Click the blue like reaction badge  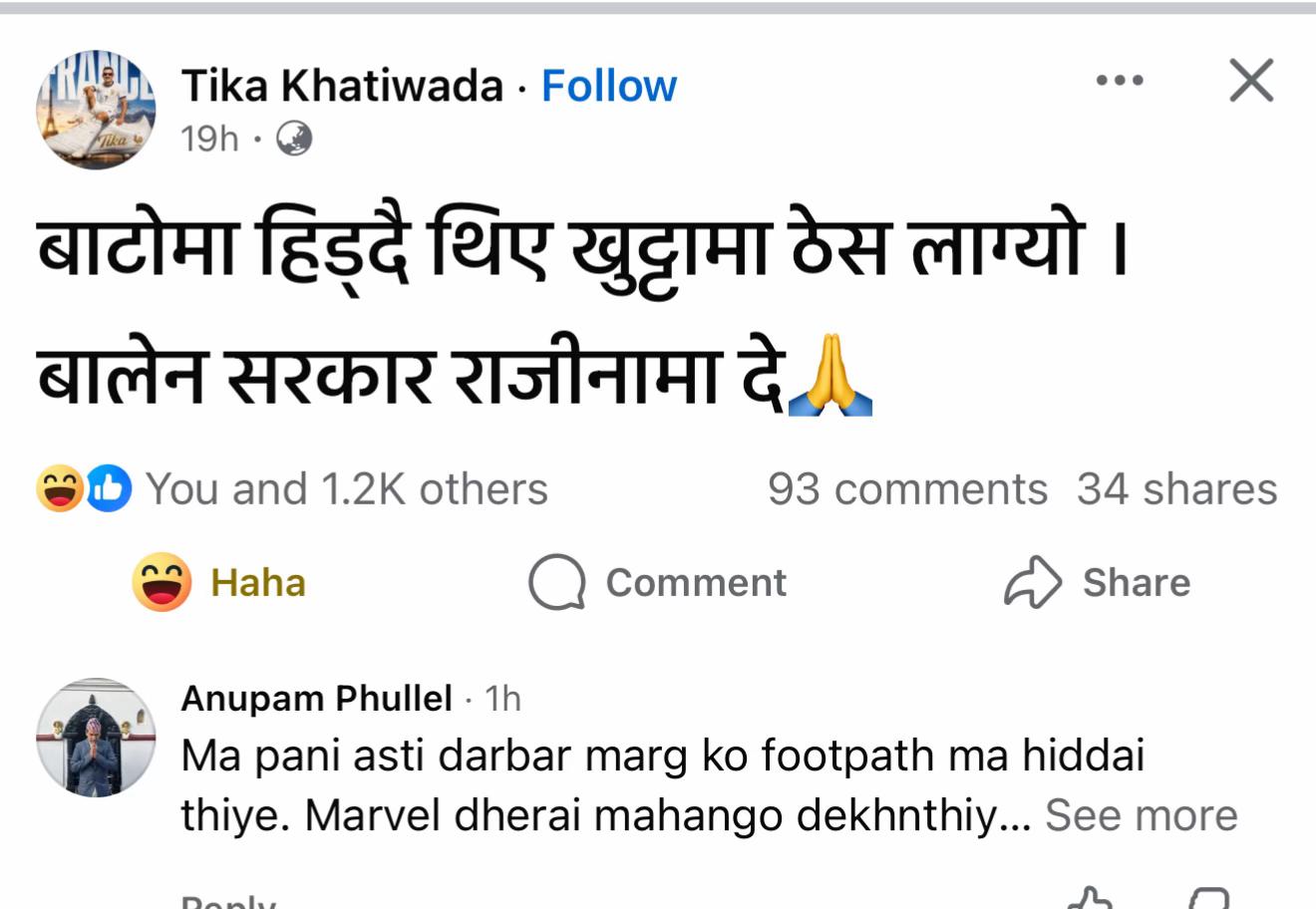109,489
